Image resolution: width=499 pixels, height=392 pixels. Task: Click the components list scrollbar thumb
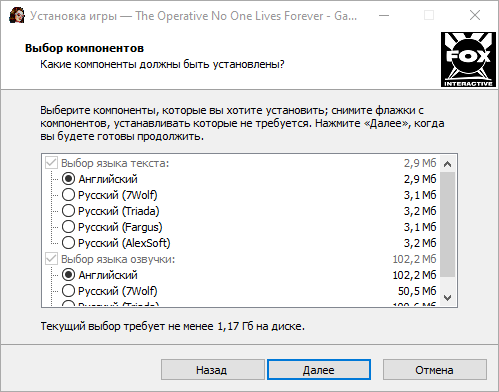click(447, 224)
